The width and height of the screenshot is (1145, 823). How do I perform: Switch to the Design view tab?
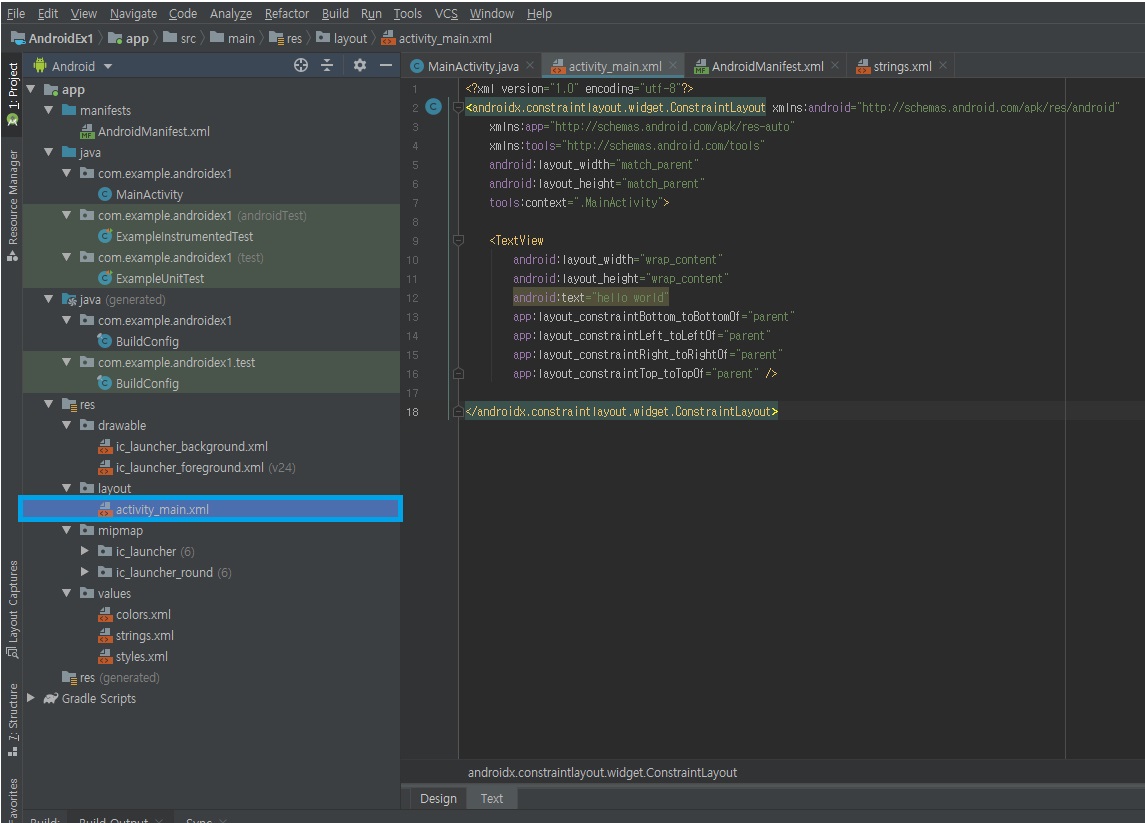(x=438, y=798)
